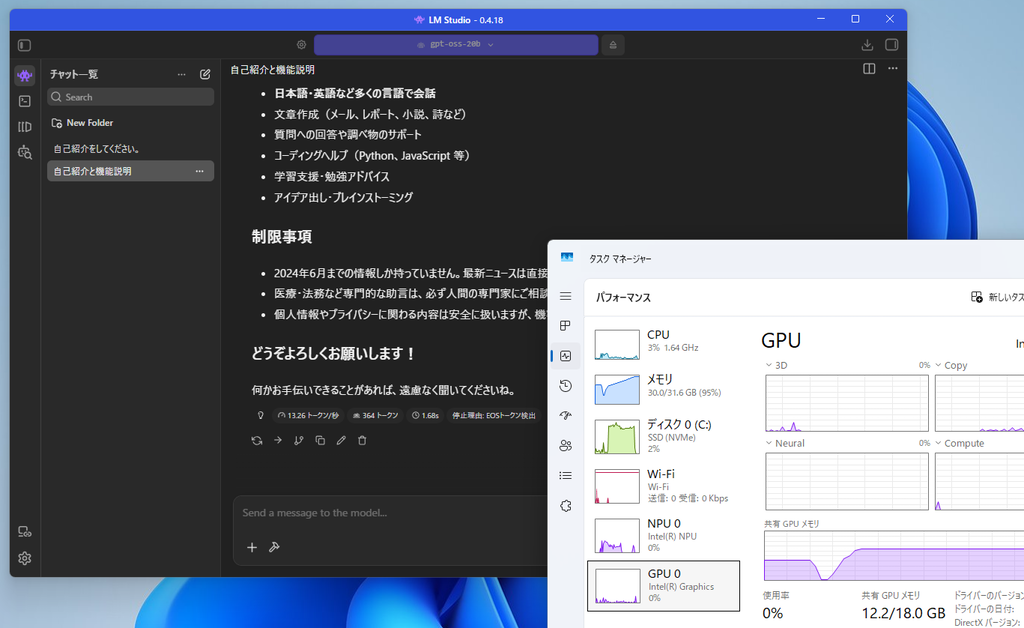Click new task button in Task Manager

click(x=996, y=297)
